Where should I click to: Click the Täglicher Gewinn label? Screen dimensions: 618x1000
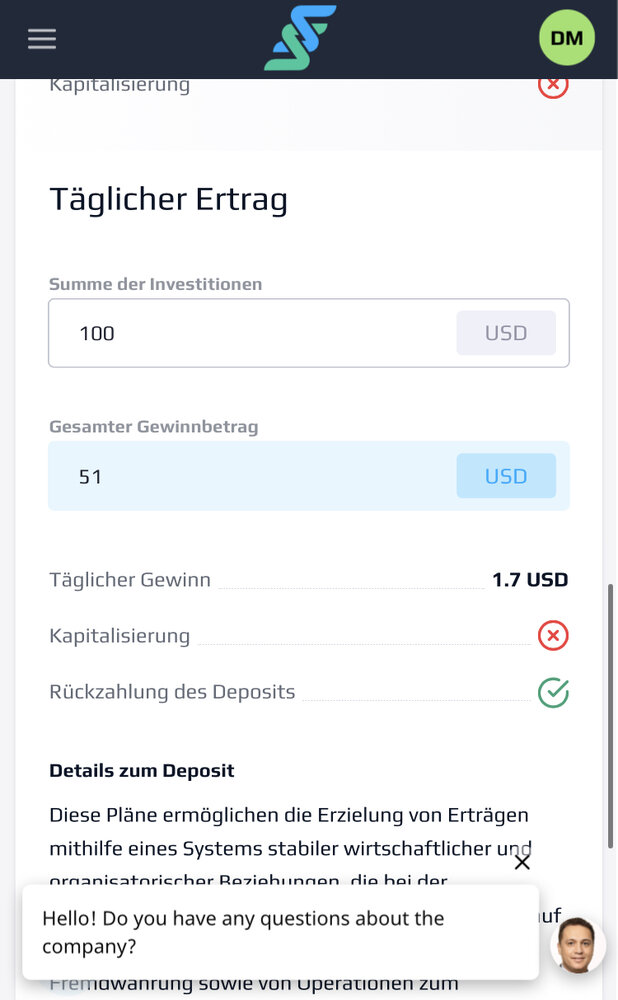130,580
